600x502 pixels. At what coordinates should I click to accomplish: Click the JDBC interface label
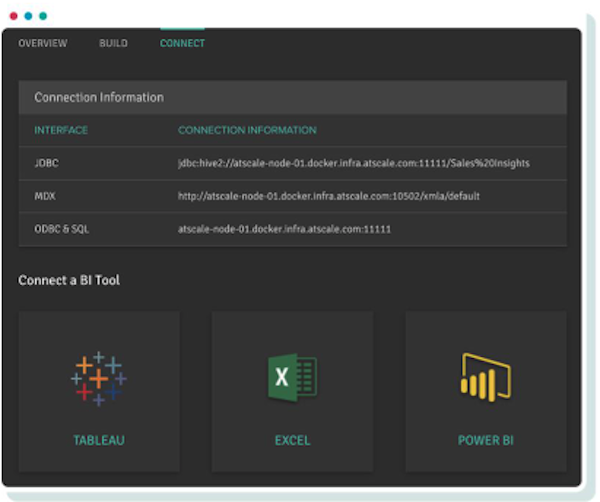tap(46, 163)
